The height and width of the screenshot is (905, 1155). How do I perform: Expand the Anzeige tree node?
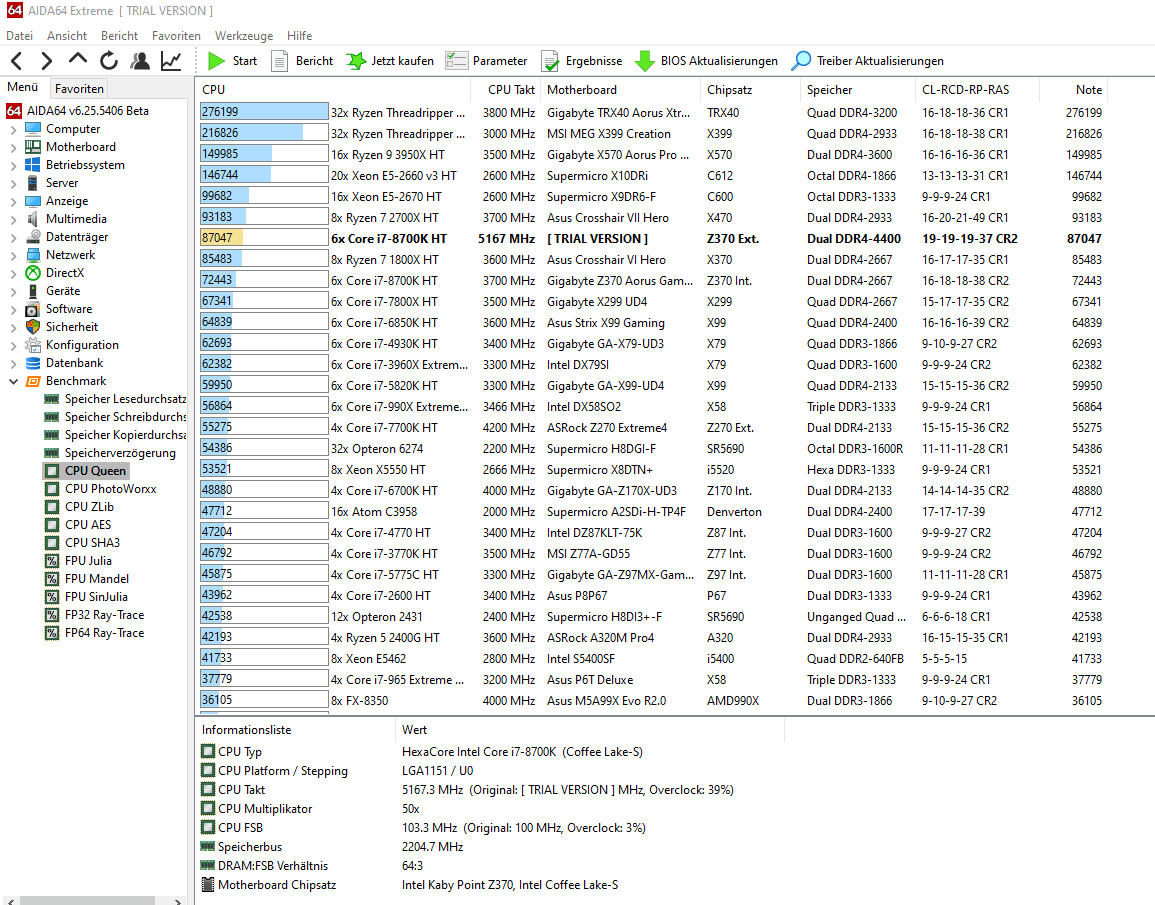coord(13,201)
